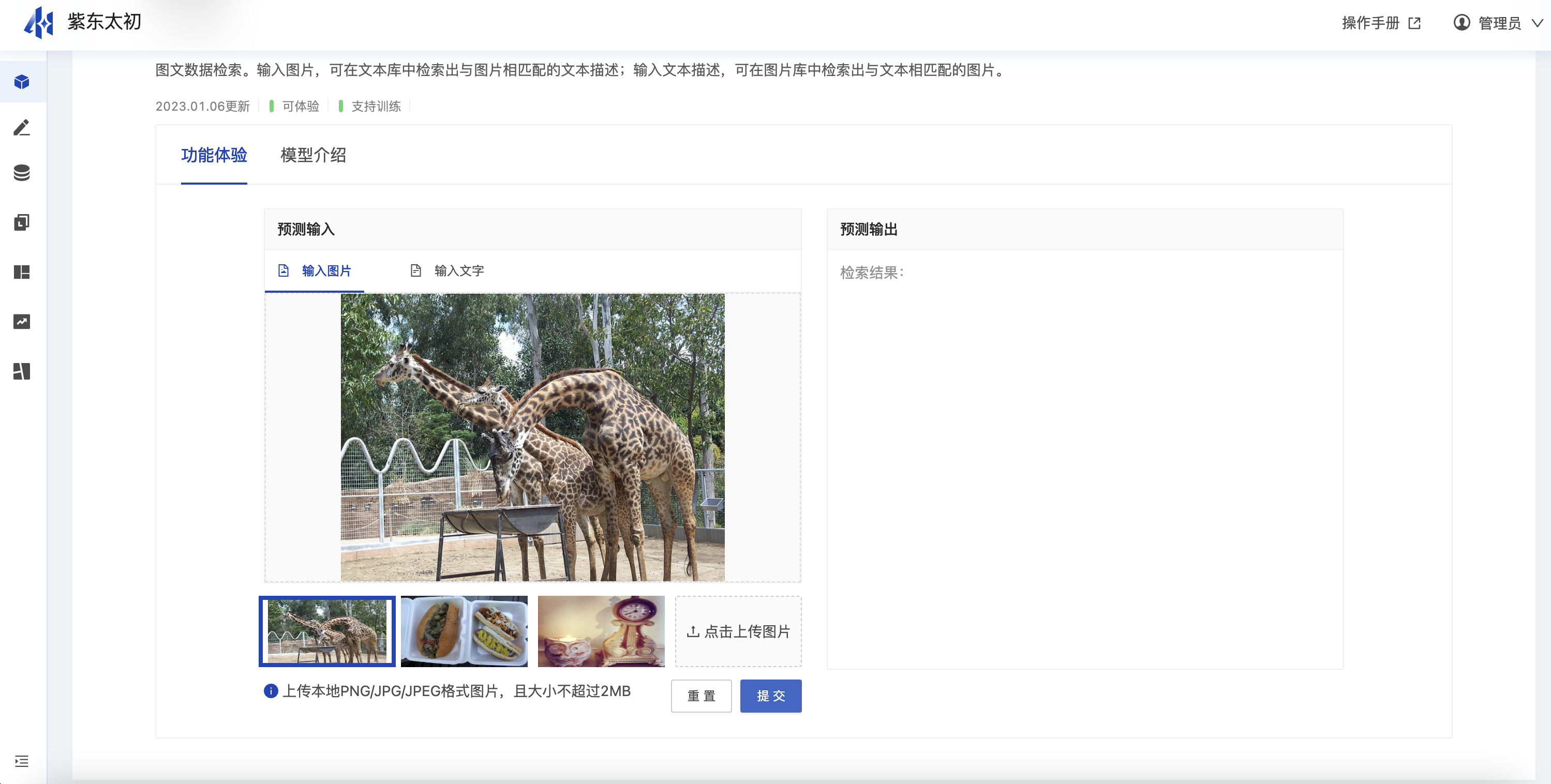The height and width of the screenshot is (784, 1551).
Task: Click the document icon by 输入文字
Action: click(415, 270)
